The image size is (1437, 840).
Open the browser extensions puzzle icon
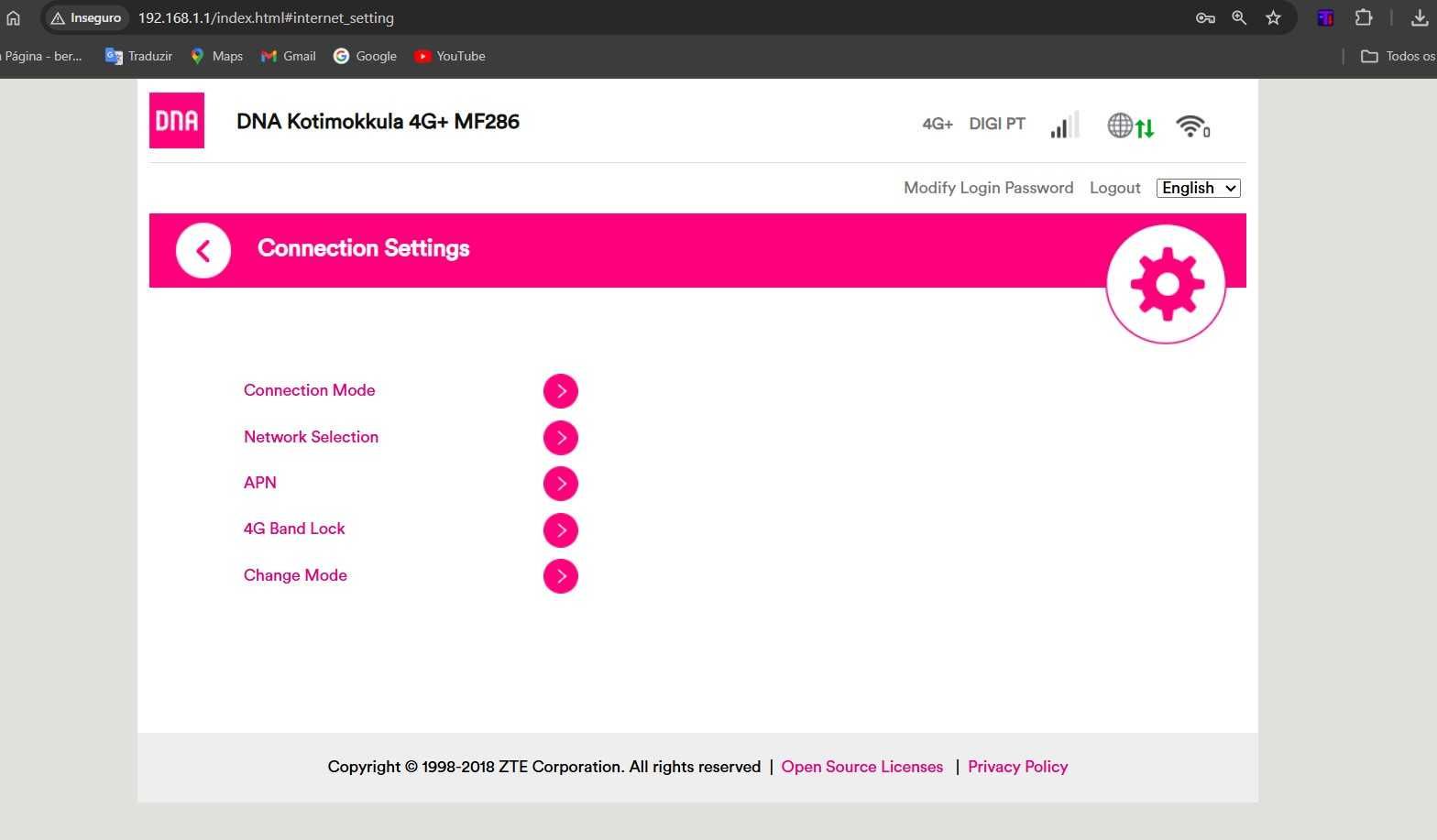[1364, 17]
